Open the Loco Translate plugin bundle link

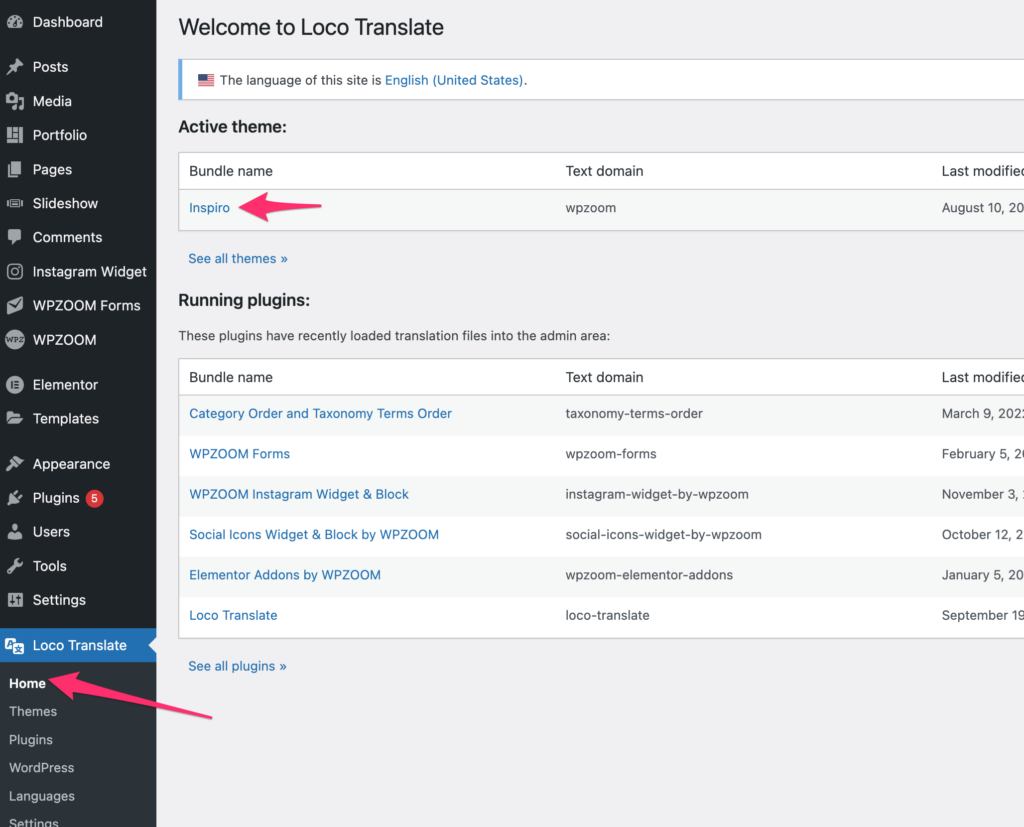pos(233,615)
